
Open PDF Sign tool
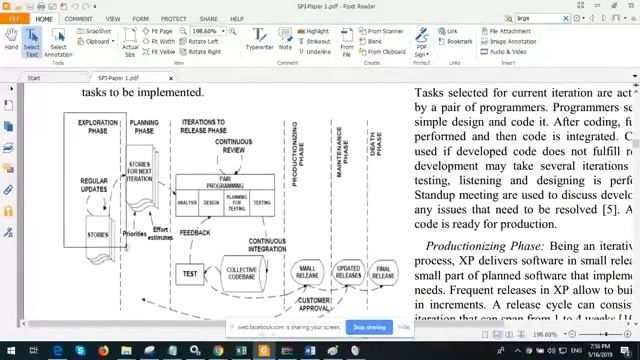[422, 43]
